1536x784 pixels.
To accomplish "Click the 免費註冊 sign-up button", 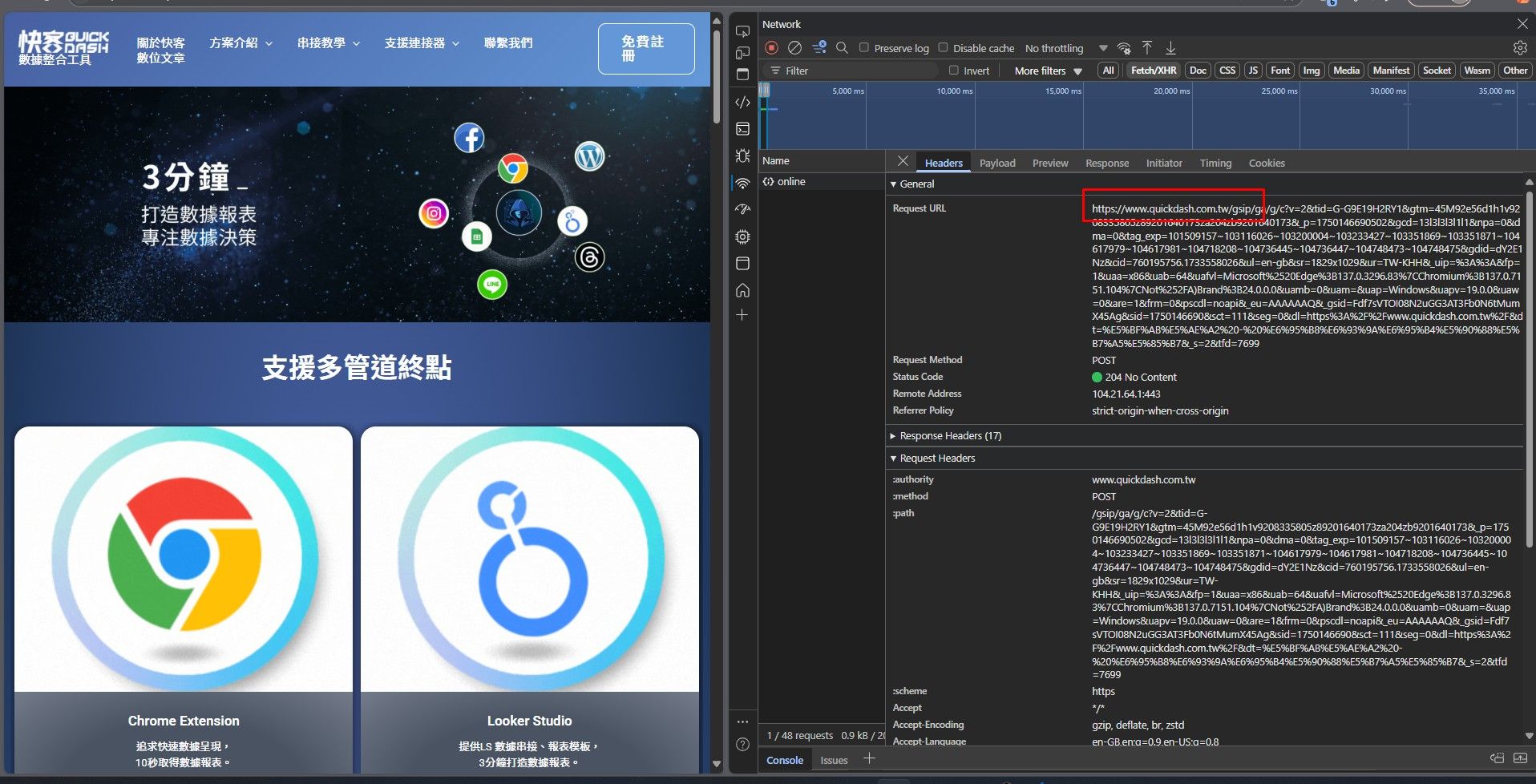I will tap(646, 49).
